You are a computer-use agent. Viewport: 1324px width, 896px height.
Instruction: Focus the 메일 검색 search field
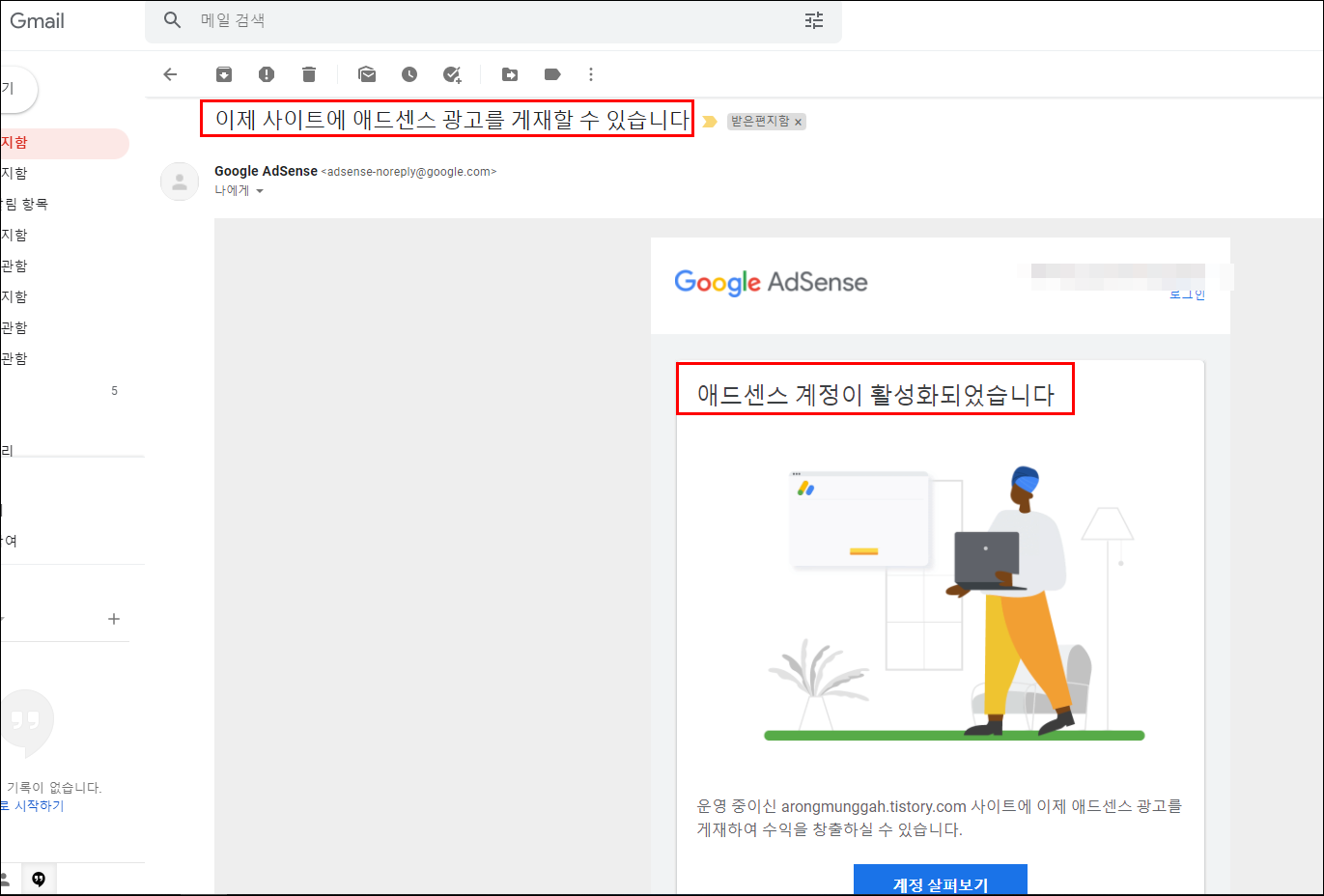[493, 20]
